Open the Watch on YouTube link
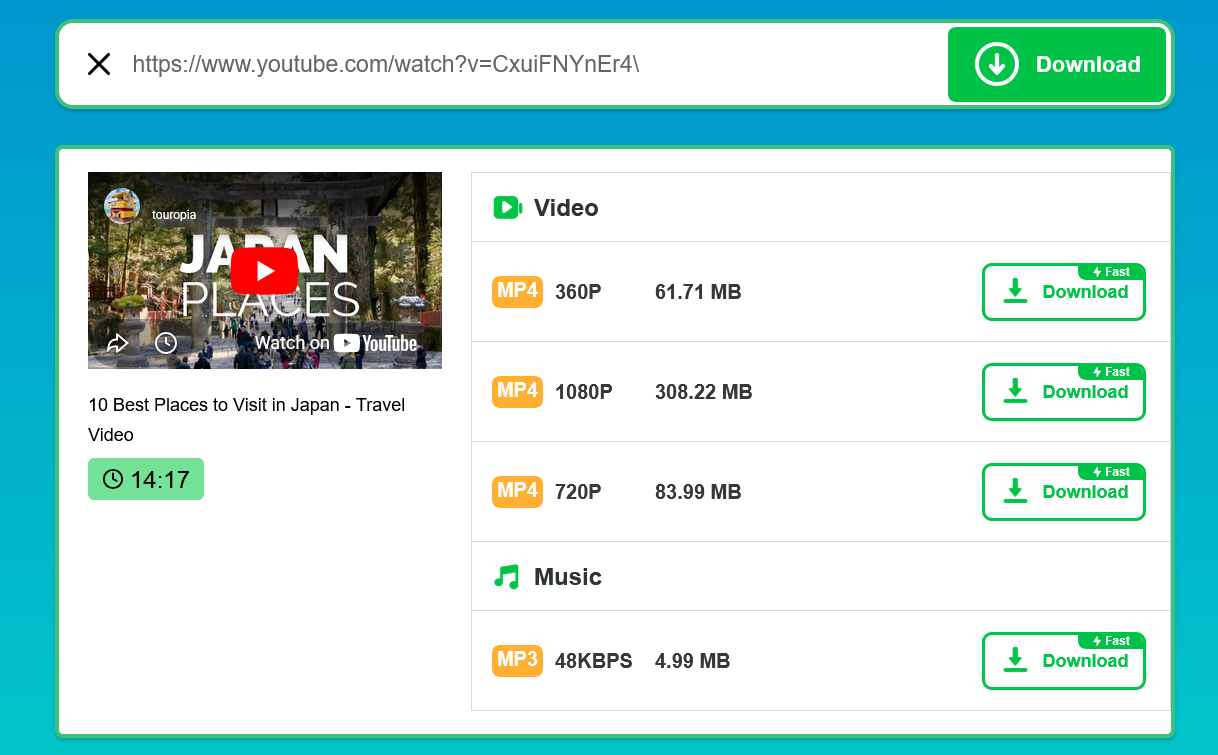Screen dimensions: 1218x755 [x=336, y=343]
